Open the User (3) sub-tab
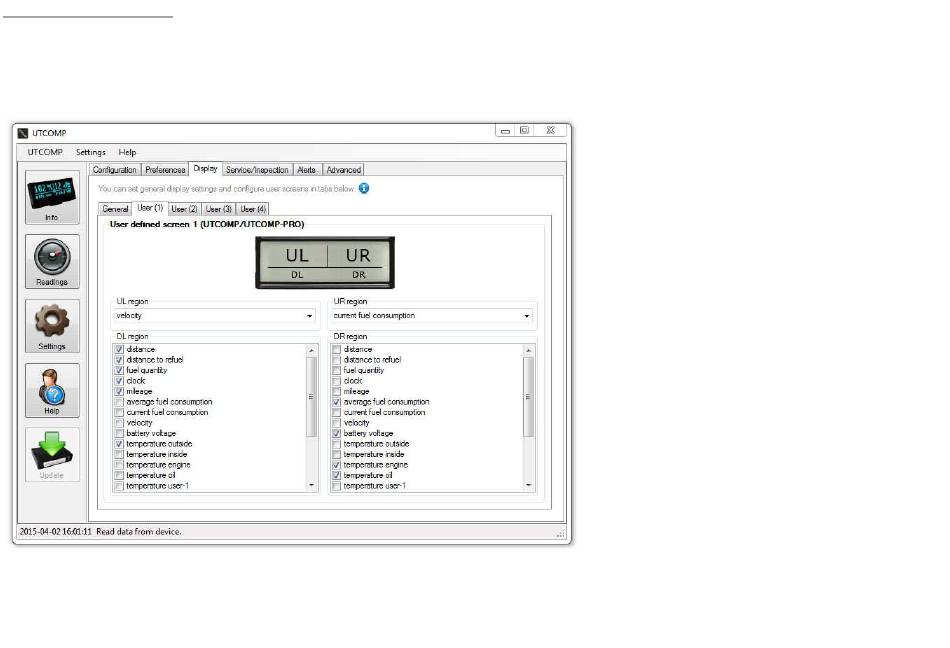950x648 pixels. coord(219,209)
